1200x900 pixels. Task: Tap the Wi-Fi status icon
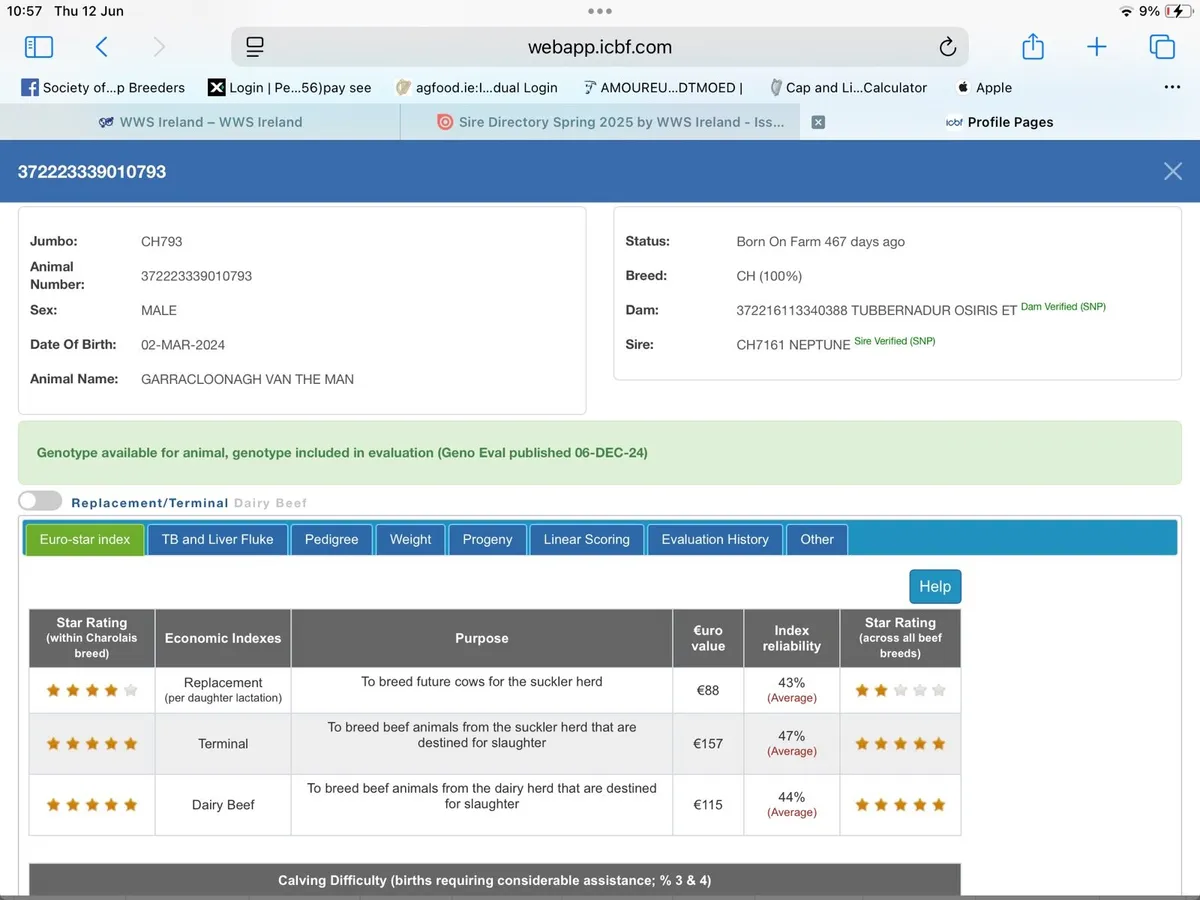(1127, 11)
